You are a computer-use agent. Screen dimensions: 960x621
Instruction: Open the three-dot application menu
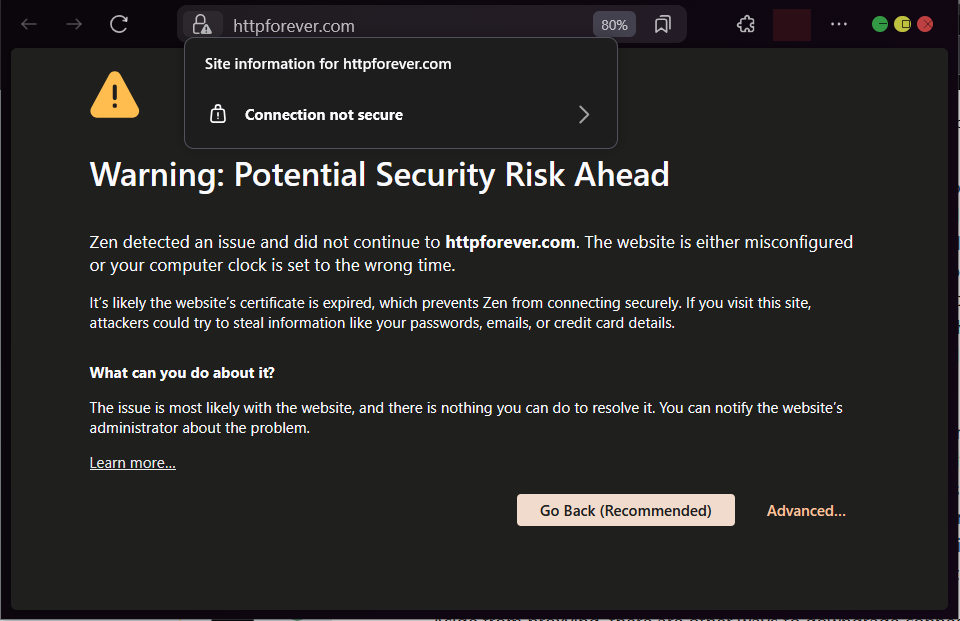coord(839,24)
